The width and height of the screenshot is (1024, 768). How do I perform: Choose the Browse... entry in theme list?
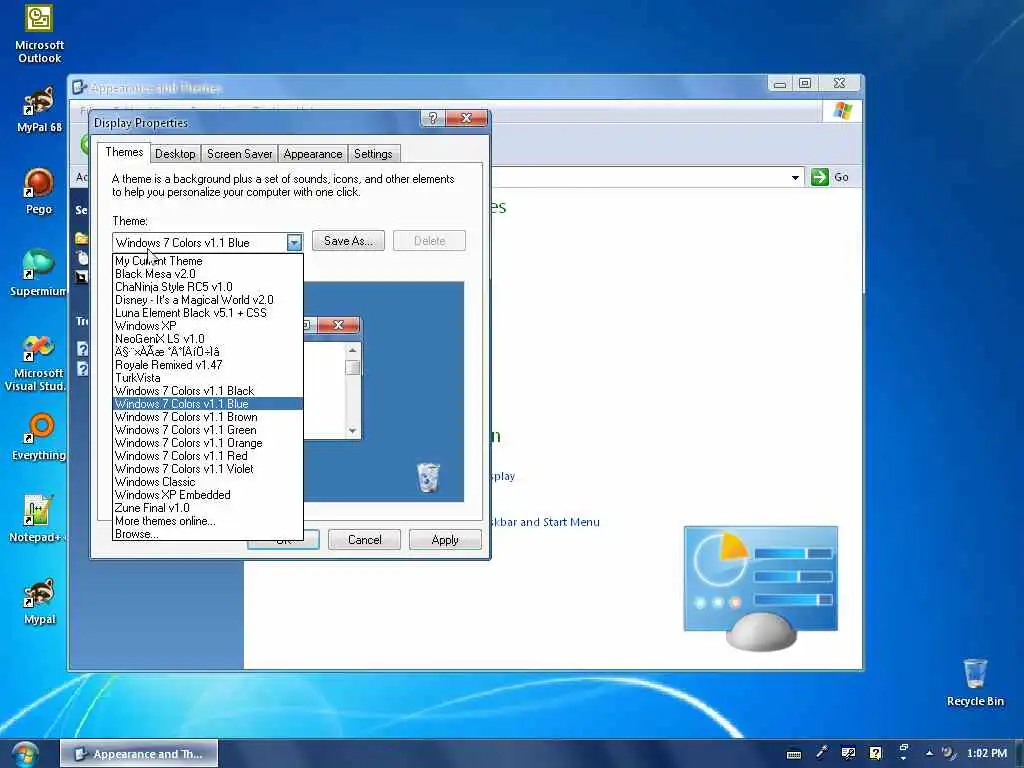point(208,534)
